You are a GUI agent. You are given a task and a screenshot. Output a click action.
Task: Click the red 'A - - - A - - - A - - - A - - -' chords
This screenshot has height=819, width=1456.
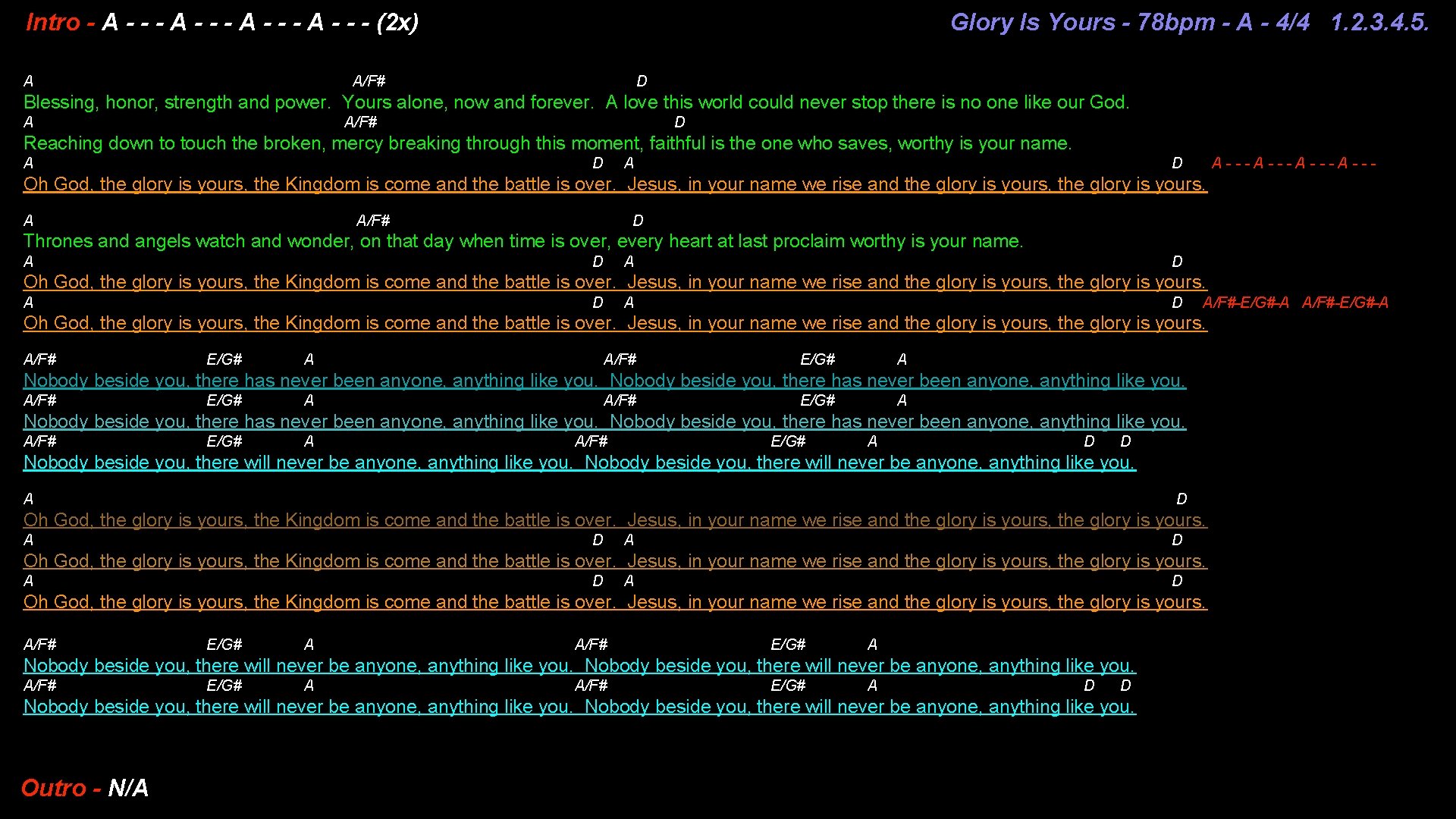coord(1294,163)
